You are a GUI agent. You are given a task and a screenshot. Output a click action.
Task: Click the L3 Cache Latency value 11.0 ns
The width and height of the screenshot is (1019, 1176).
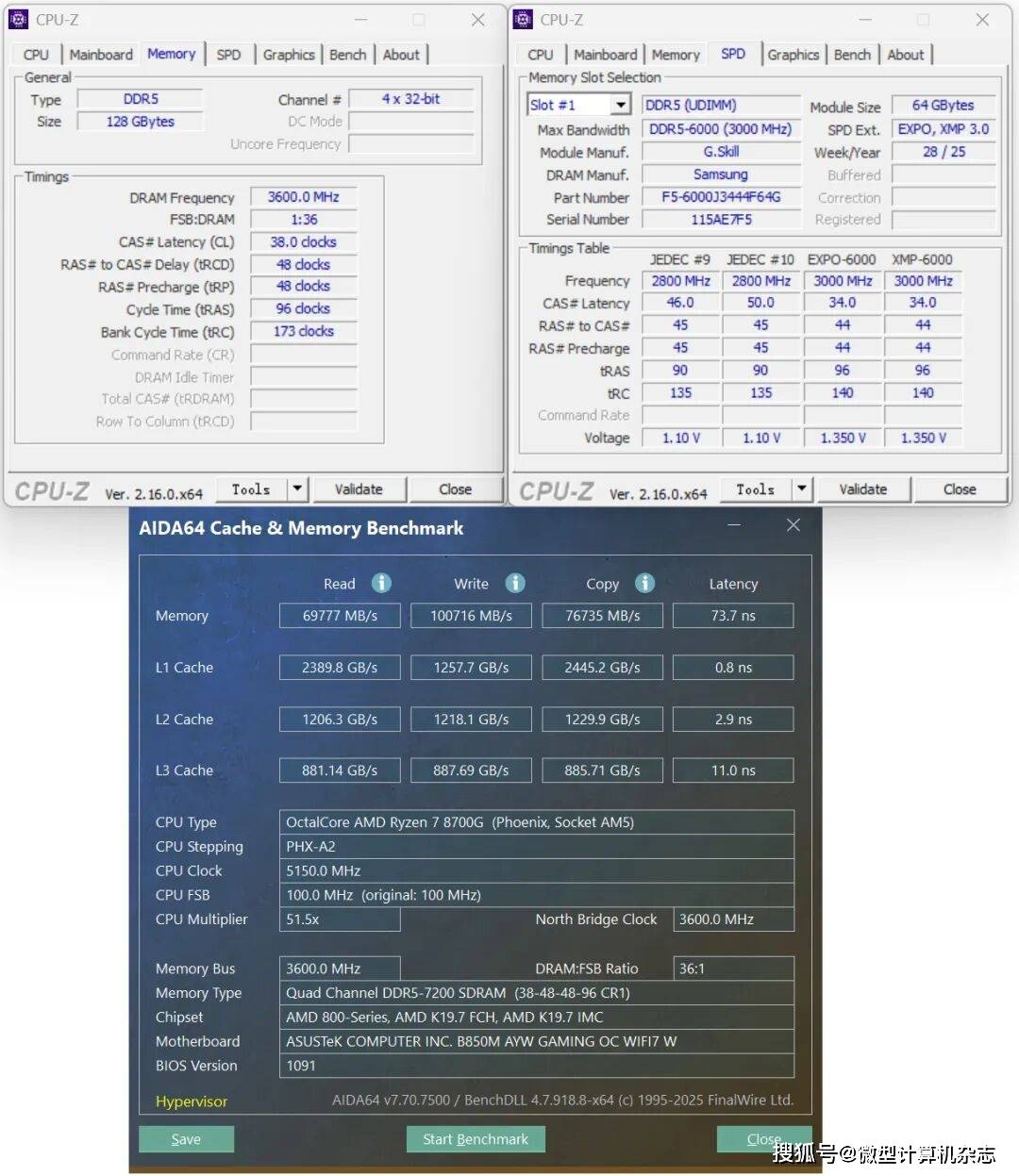[733, 770]
